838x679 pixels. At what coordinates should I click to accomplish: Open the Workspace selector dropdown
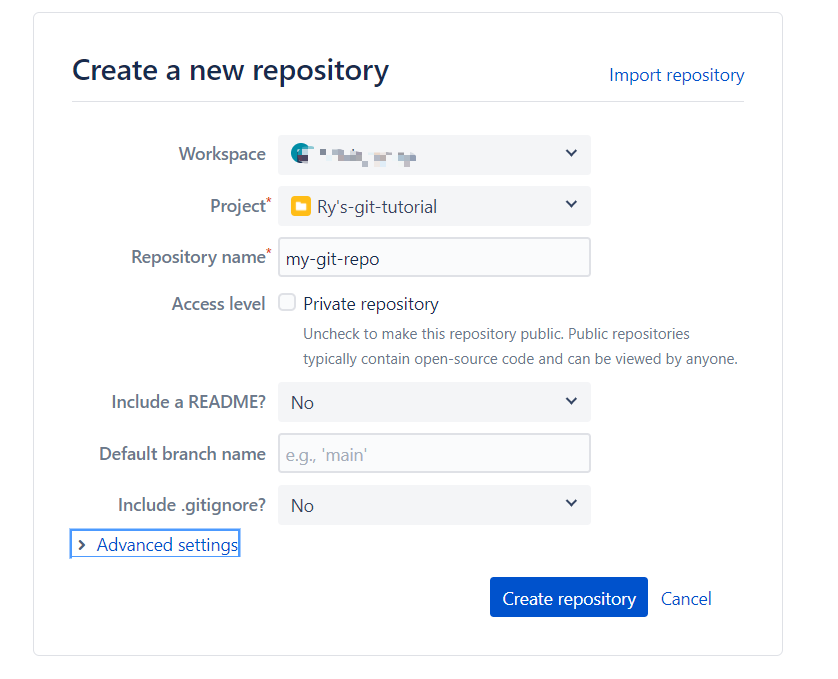click(x=434, y=155)
